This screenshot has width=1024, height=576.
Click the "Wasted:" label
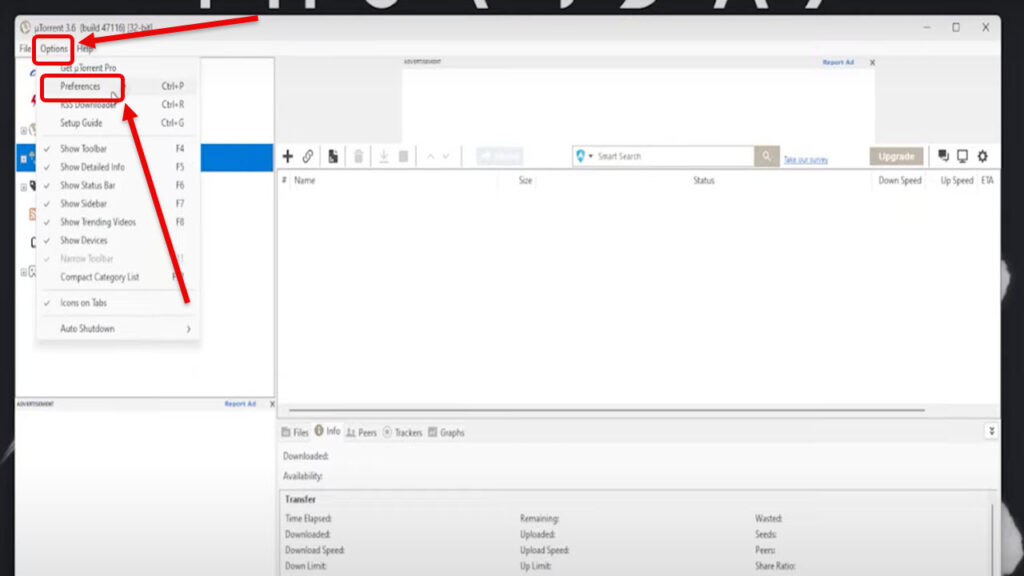tap(769, 519)
